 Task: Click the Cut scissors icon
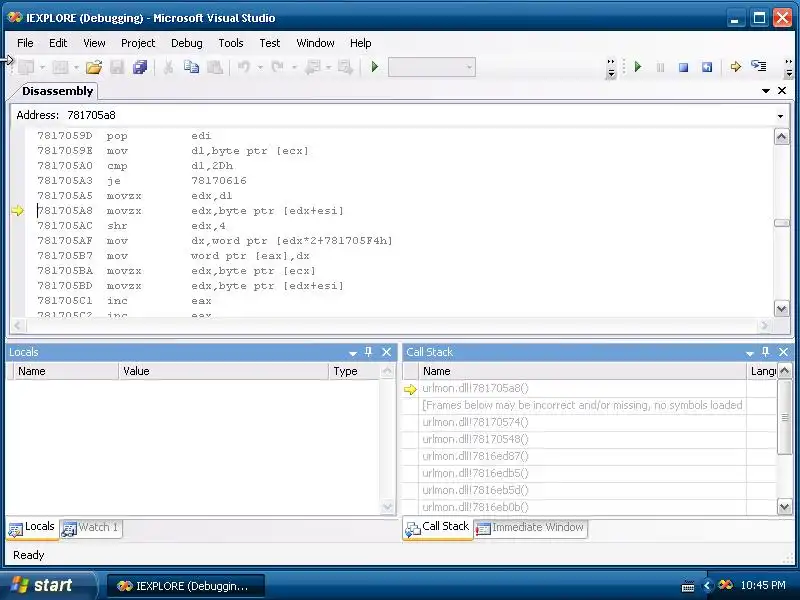point(168,67)
